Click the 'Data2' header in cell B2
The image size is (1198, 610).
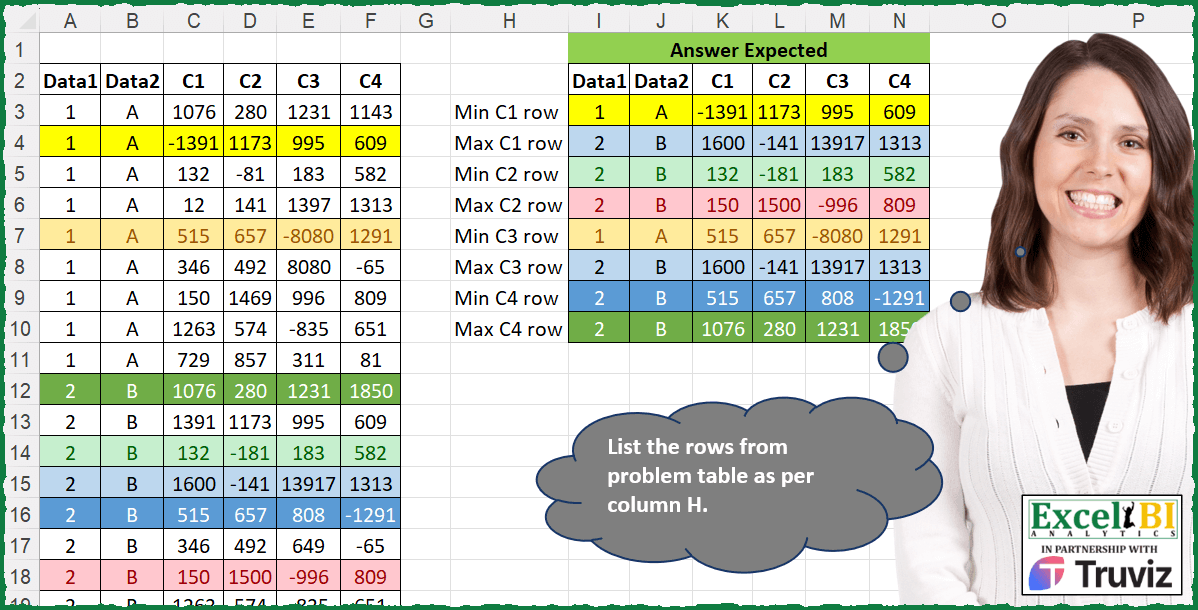(x=132, y=81)
